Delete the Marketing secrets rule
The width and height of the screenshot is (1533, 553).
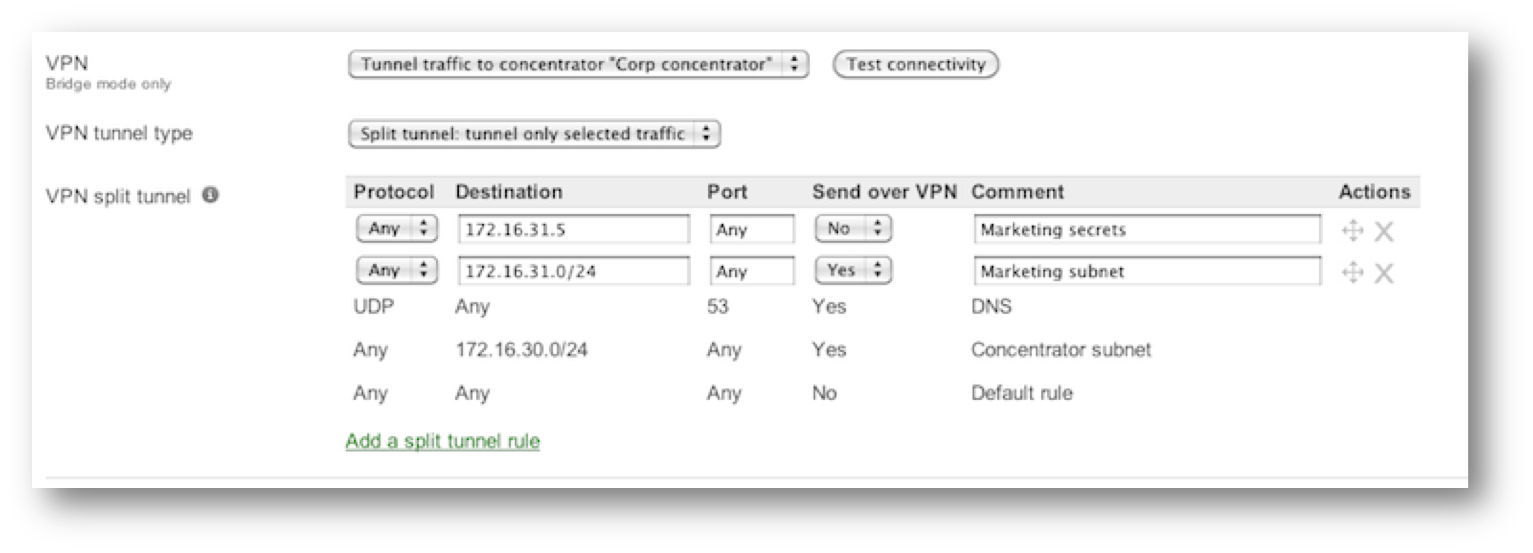point(1384,232)
